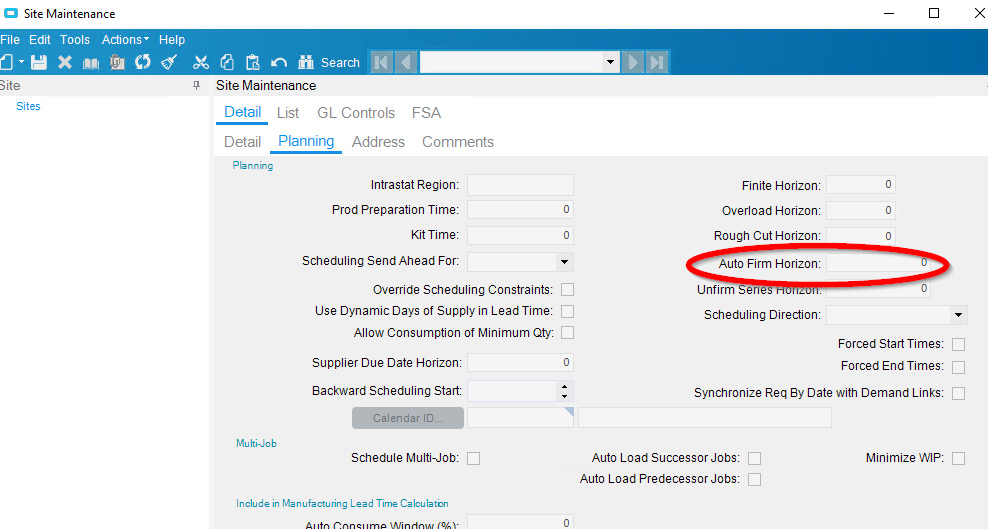Image resolution: width=988 pixels, height=529 pixels.
Task: Click the open book icon
Action: tap(91, 62)
